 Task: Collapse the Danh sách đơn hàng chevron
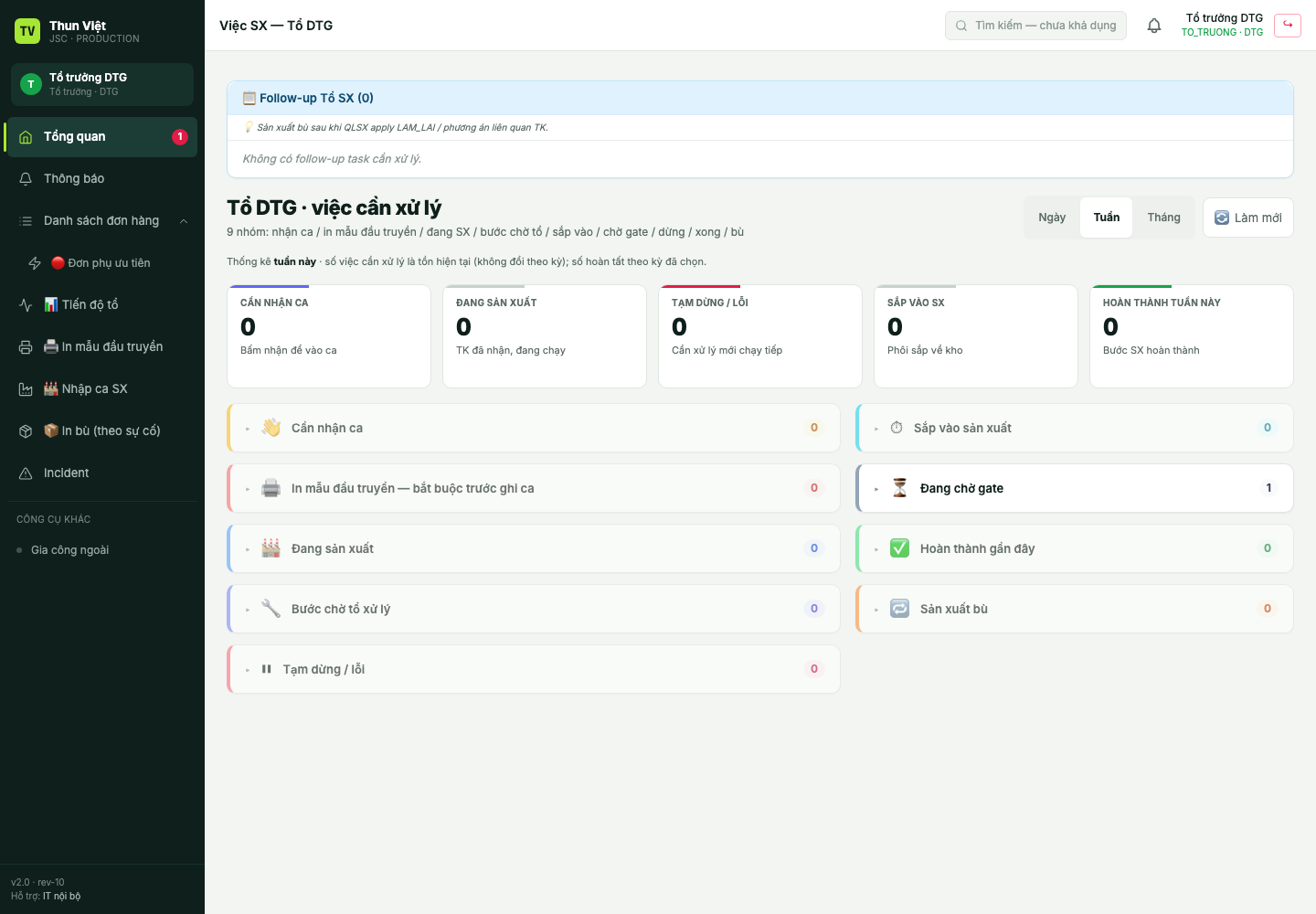click(184, 221)
